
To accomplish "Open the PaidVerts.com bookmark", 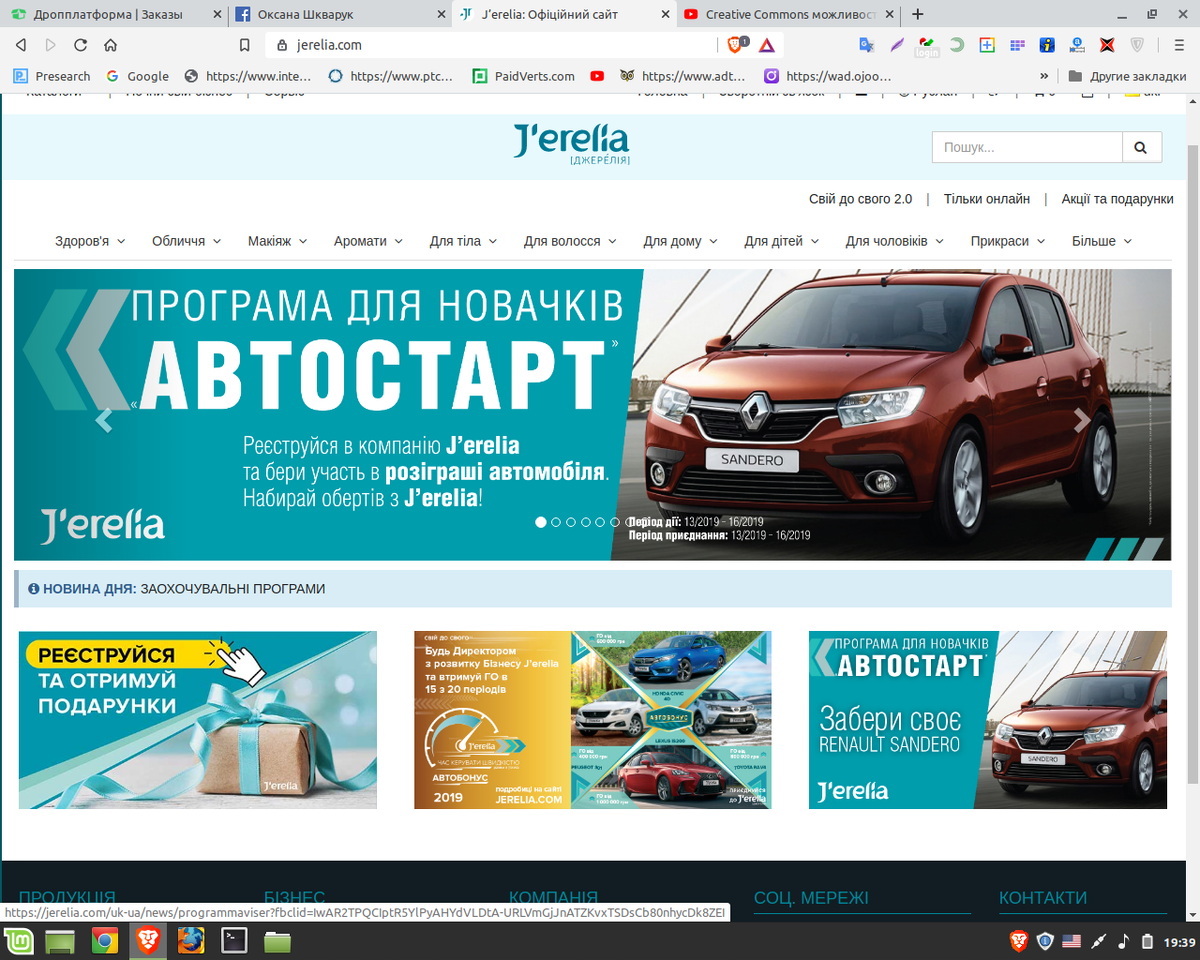I will click(x=524, y=76).
